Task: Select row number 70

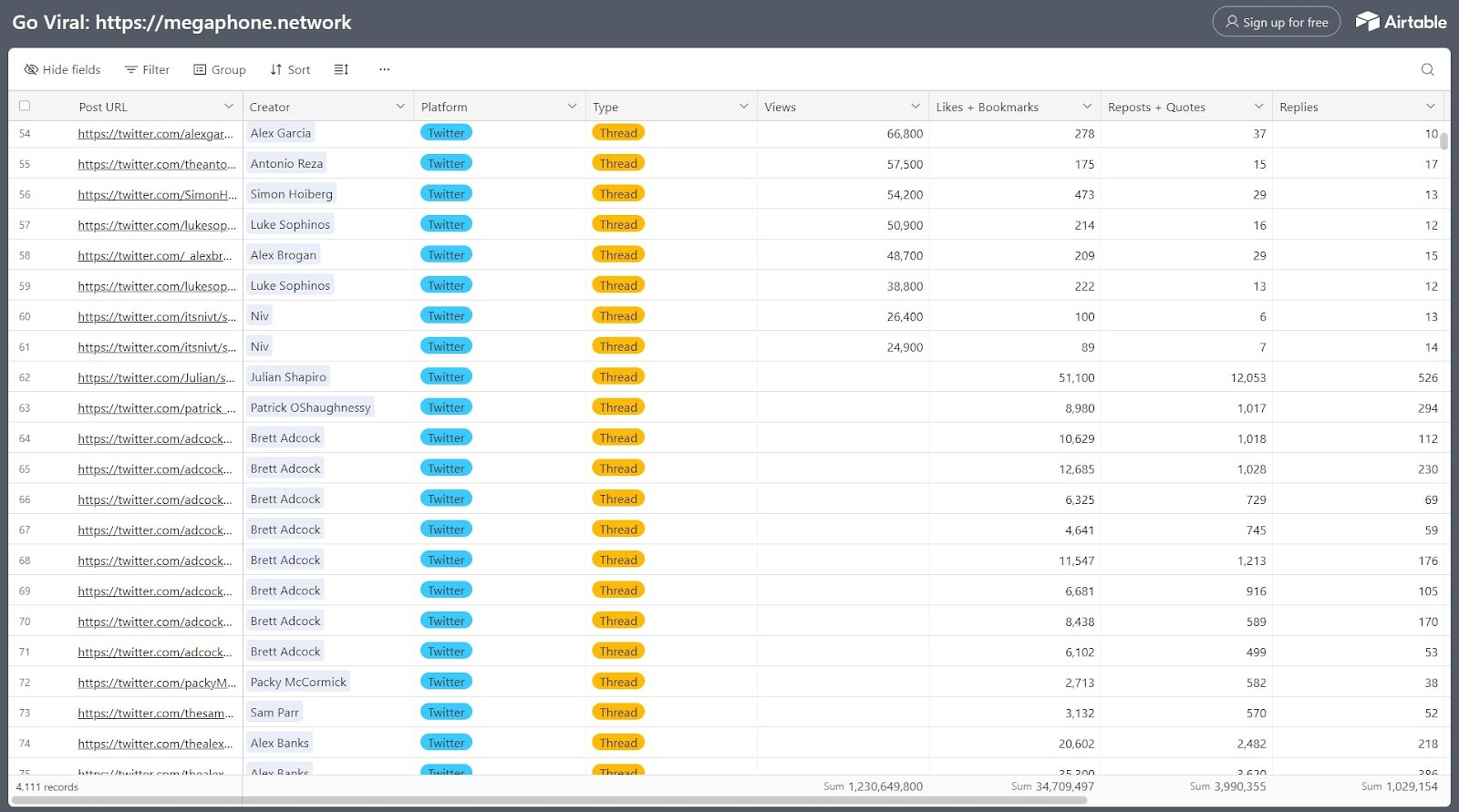Action: click(x=25, y=622)
